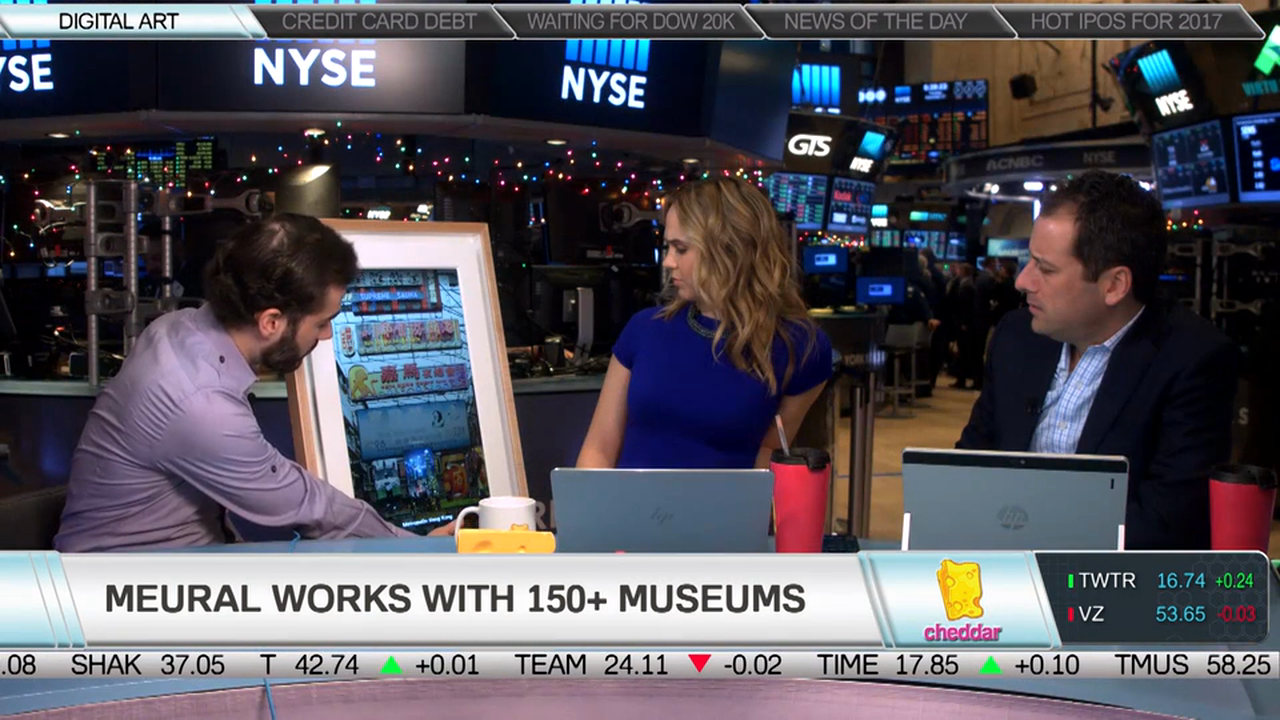
Task: Click the green up arrow beside TIME 17.85
Action: click(990, 665)
